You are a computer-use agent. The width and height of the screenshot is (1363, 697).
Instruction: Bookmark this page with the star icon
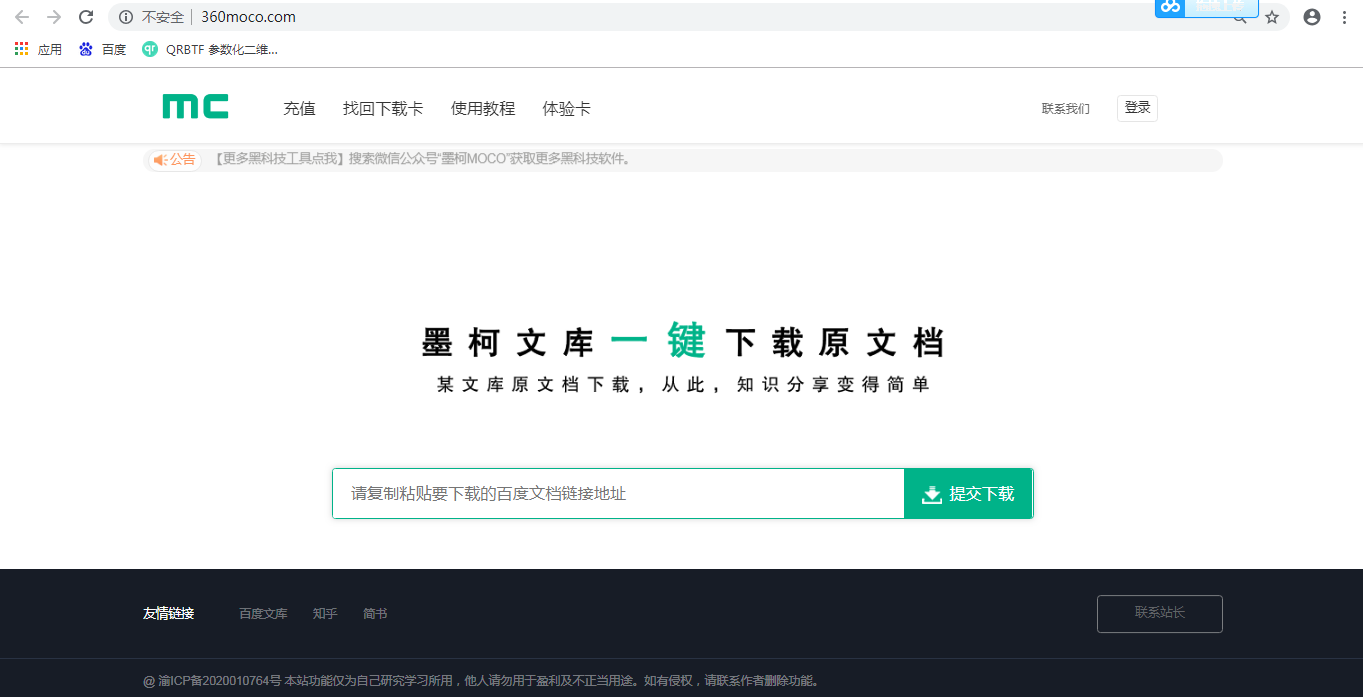[1271, 17]
